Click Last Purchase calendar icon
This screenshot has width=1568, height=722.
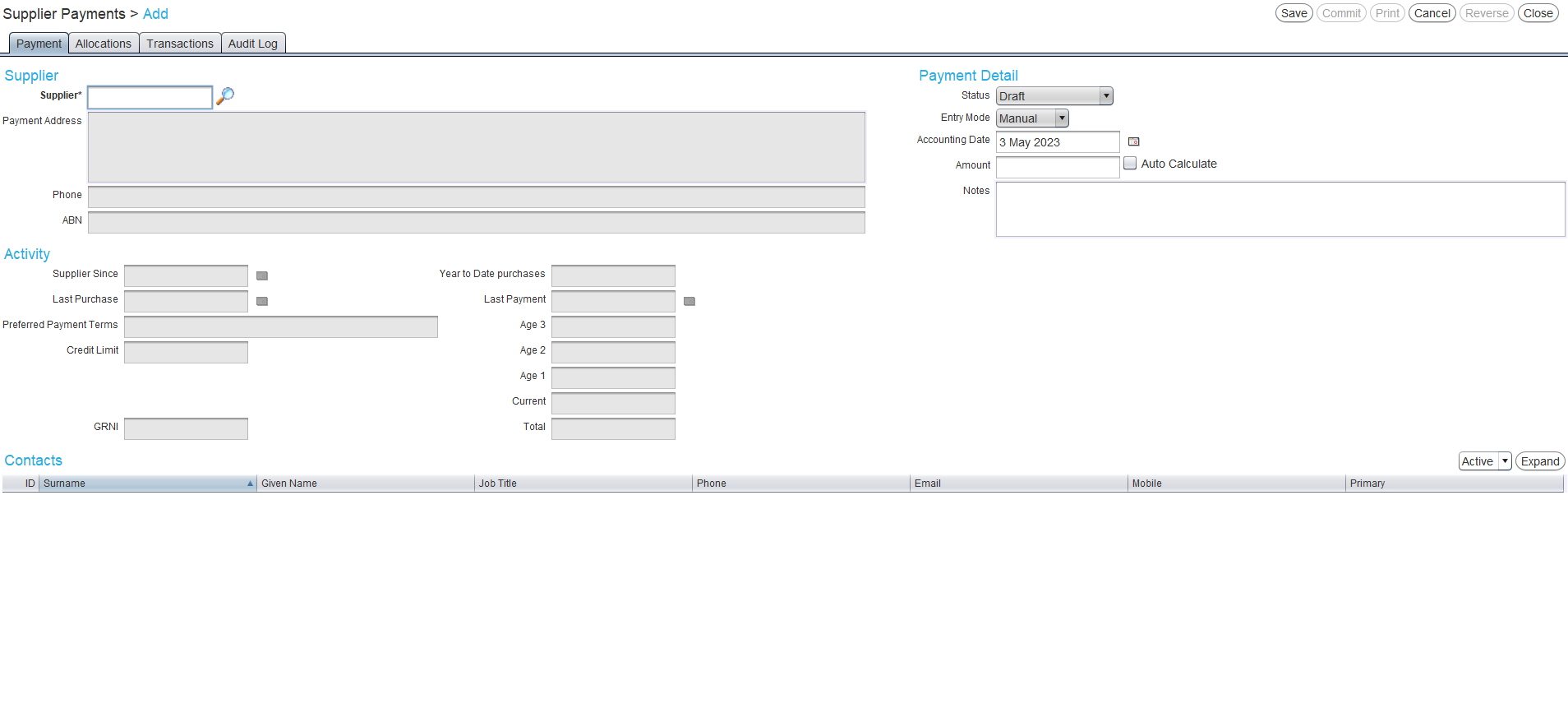click(x=262, y=301)
